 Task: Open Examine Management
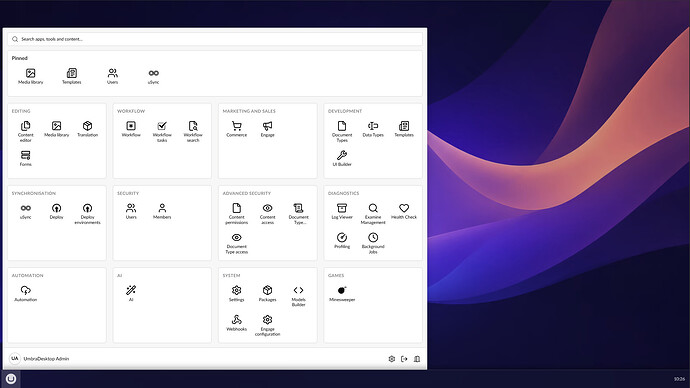point(373,214)
